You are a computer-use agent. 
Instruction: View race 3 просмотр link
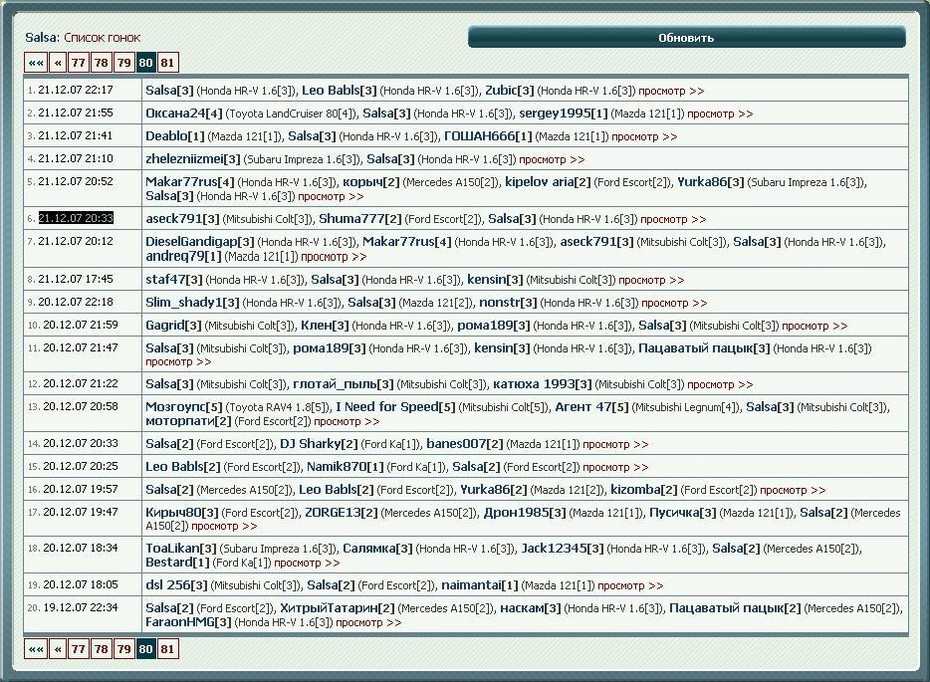pos(644,137)
